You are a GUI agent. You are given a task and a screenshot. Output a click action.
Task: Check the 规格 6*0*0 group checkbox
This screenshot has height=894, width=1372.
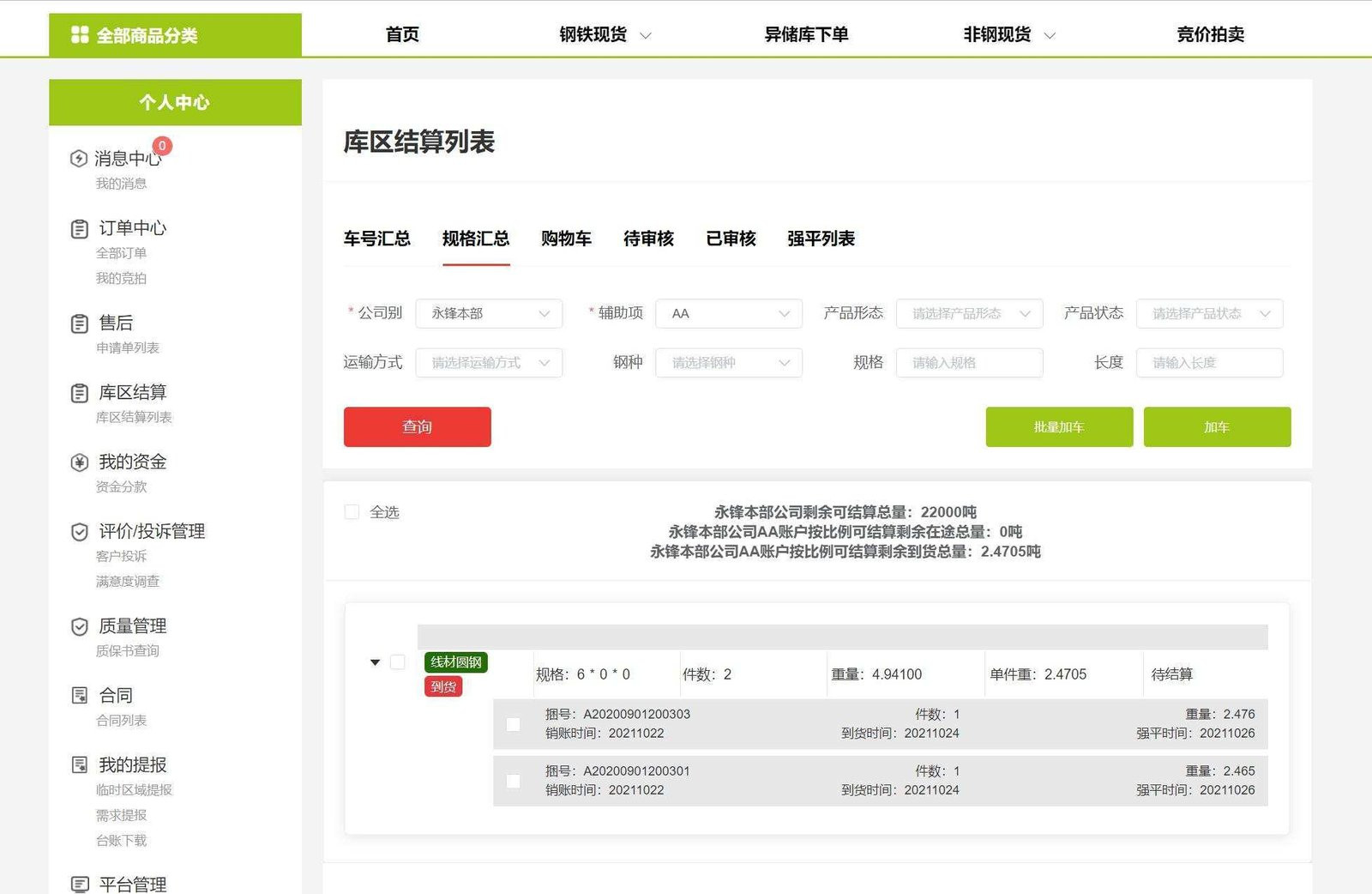[398, 662]
